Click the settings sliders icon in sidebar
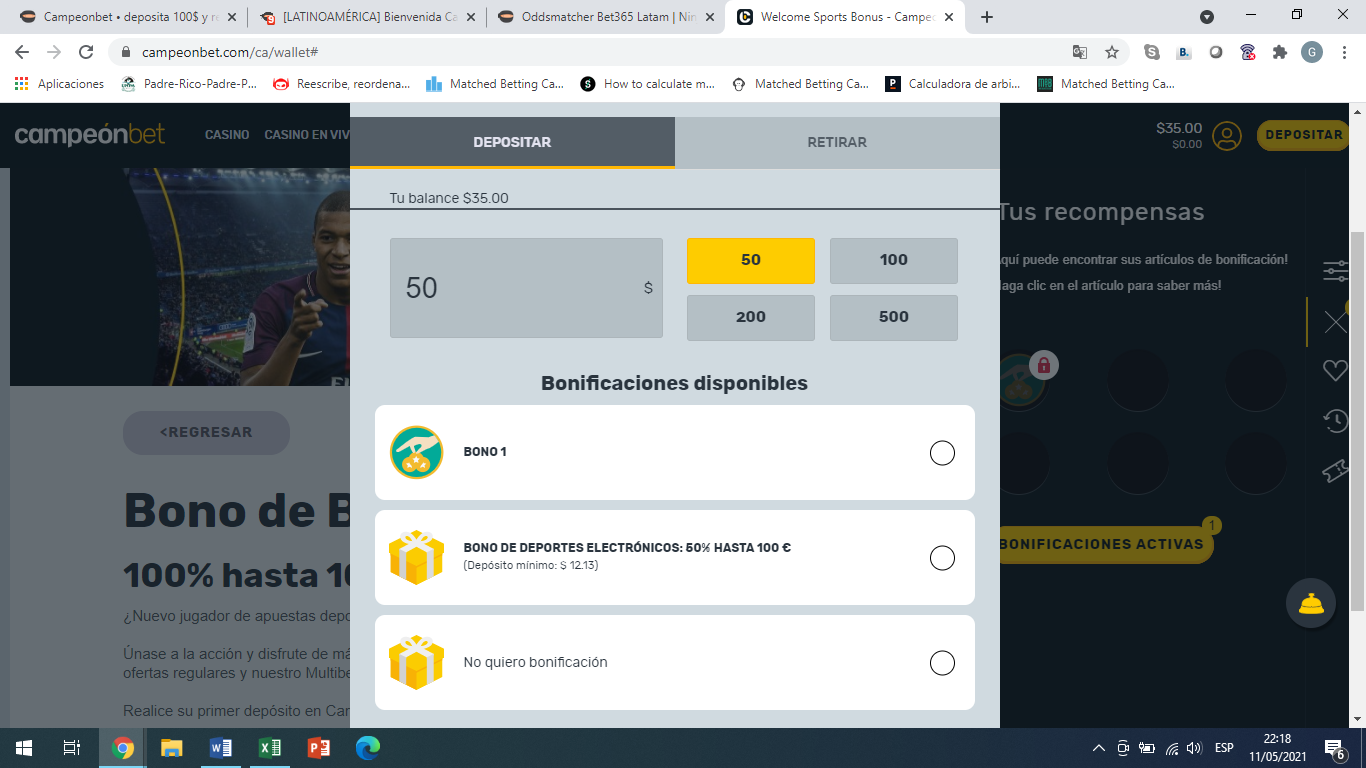The width and height of the screenshot is (1366, 768). click(x=1335, y=270)
